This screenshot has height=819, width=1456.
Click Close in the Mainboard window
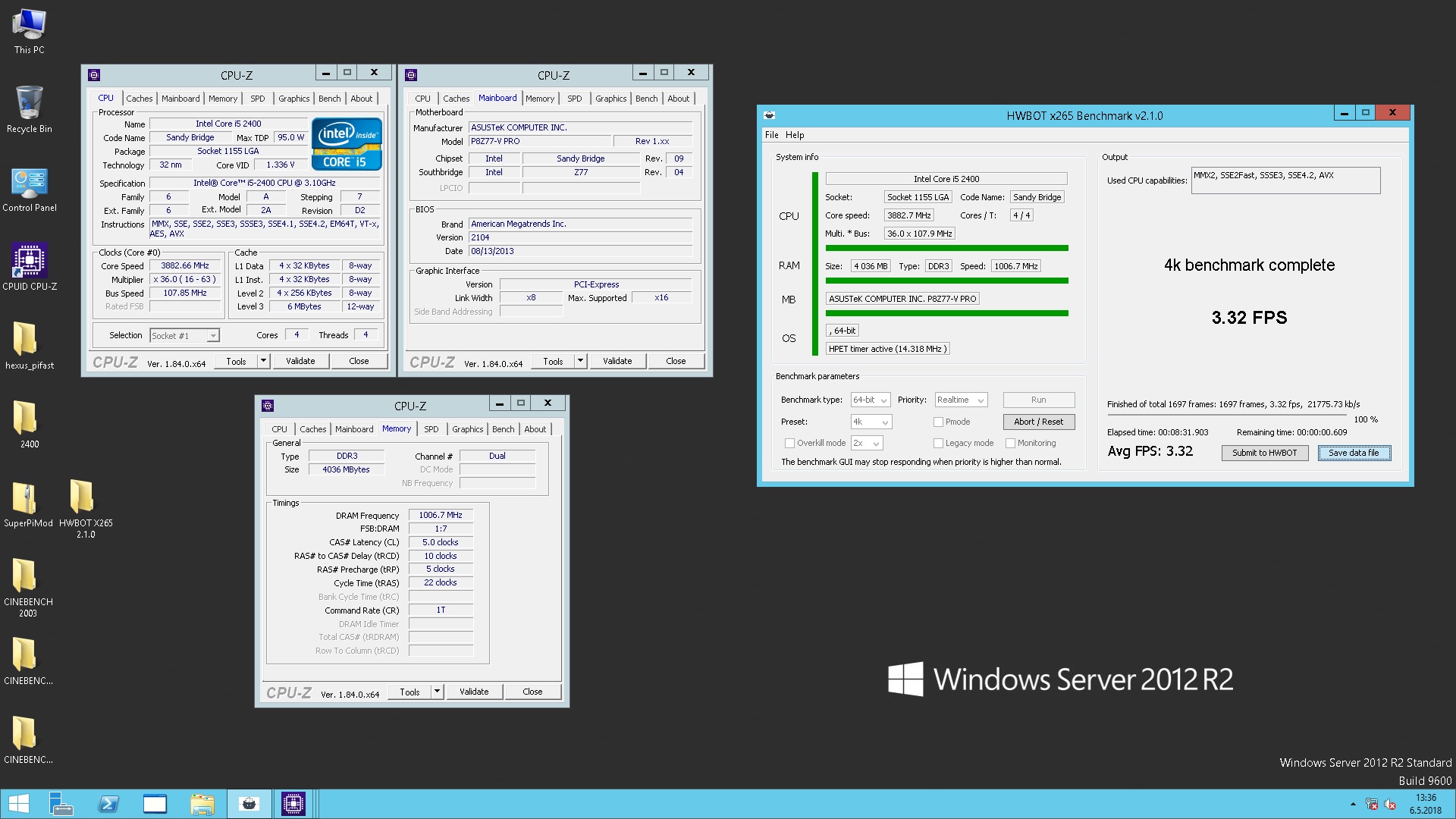[676, 361]
